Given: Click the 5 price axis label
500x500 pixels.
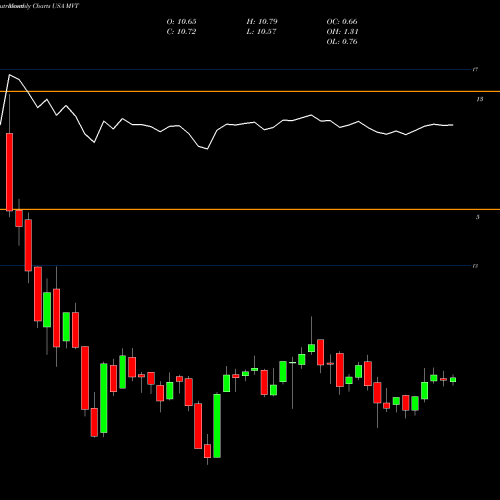Looking at the screenshot, I should (x=478, y=217).
